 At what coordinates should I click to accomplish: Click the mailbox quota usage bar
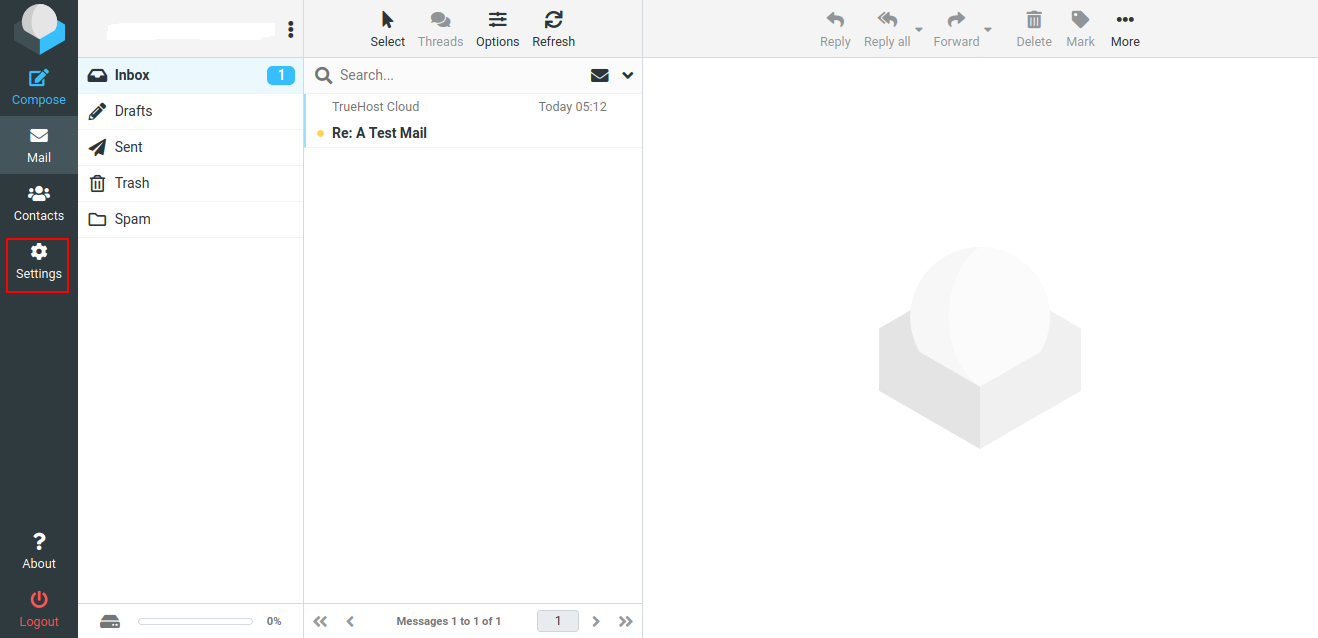click(195, 620)
